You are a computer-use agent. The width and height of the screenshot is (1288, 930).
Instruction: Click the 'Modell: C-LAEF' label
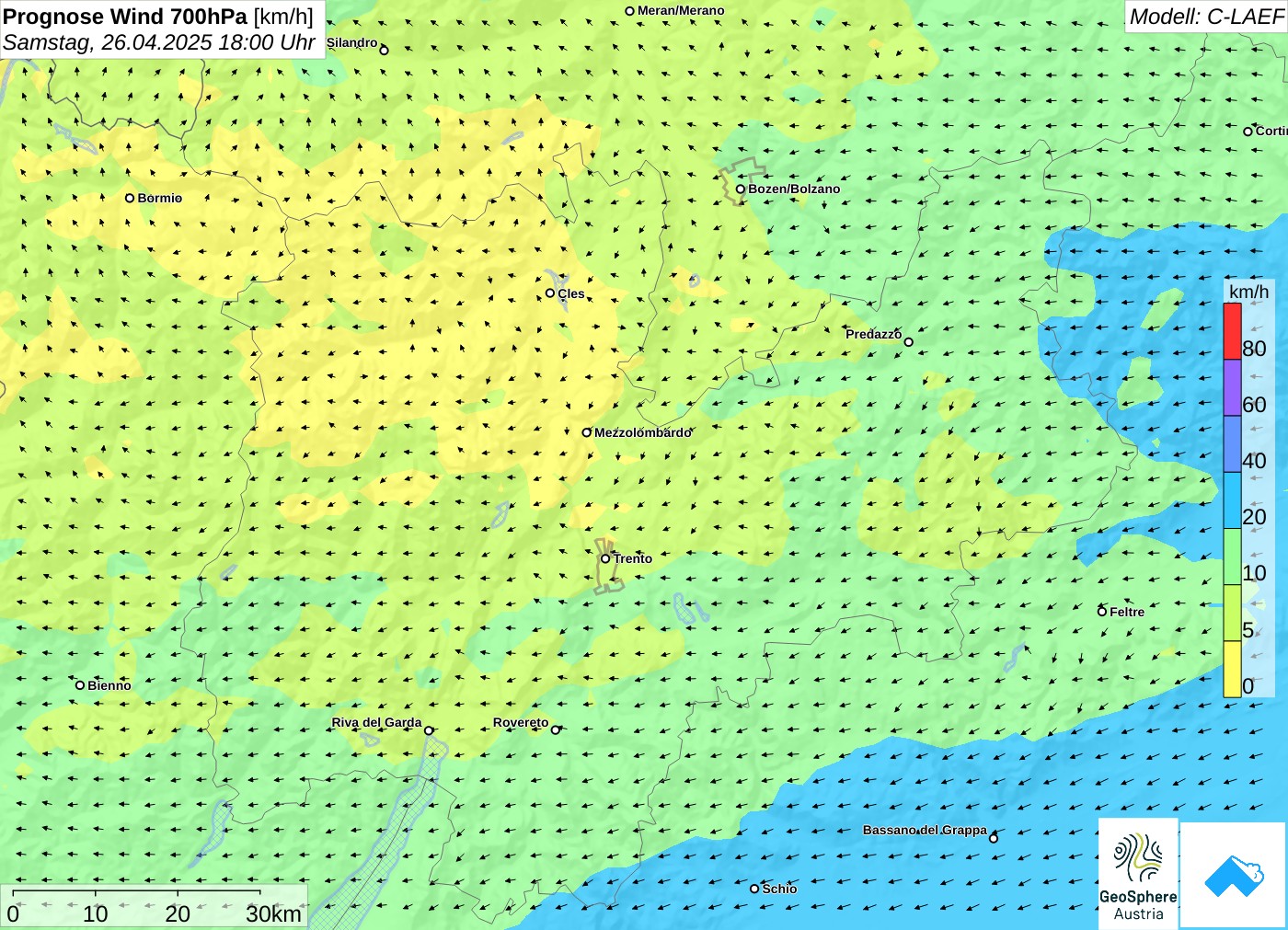(x=1206, y=17)
